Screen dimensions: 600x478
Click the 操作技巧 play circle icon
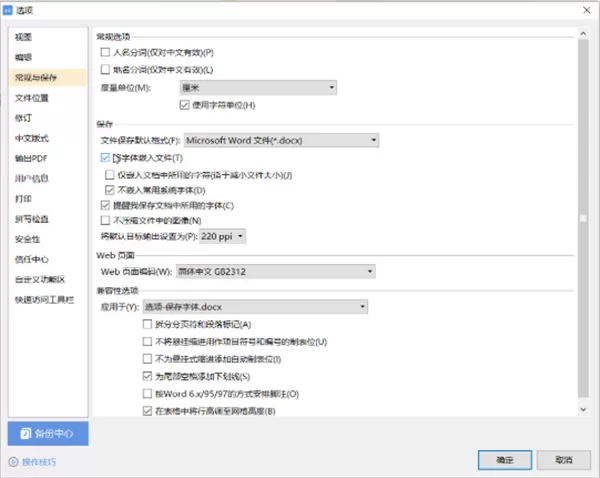pos(13,462)
